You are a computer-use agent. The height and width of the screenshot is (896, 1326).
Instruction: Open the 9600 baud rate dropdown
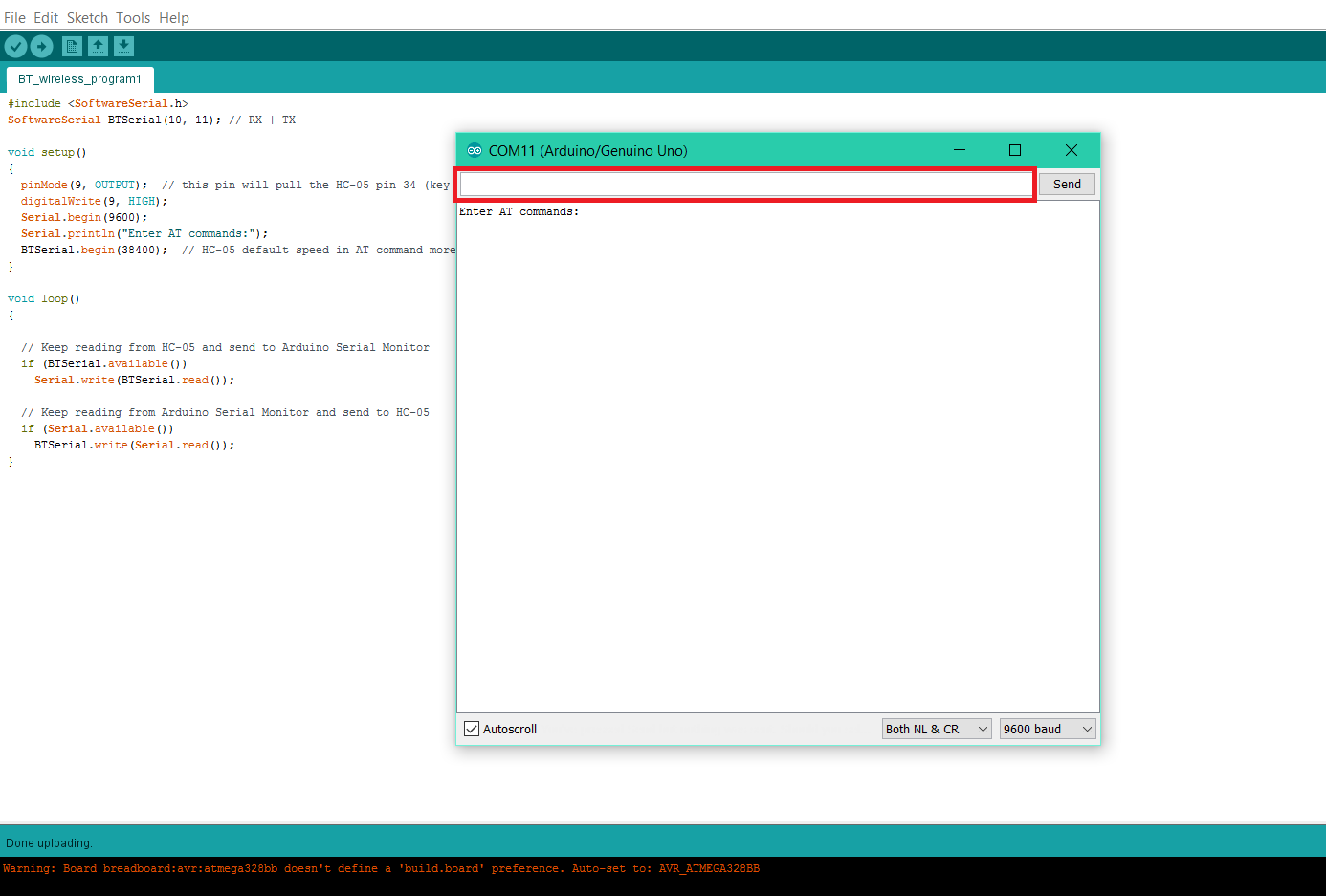click(x=1048, y=729)
